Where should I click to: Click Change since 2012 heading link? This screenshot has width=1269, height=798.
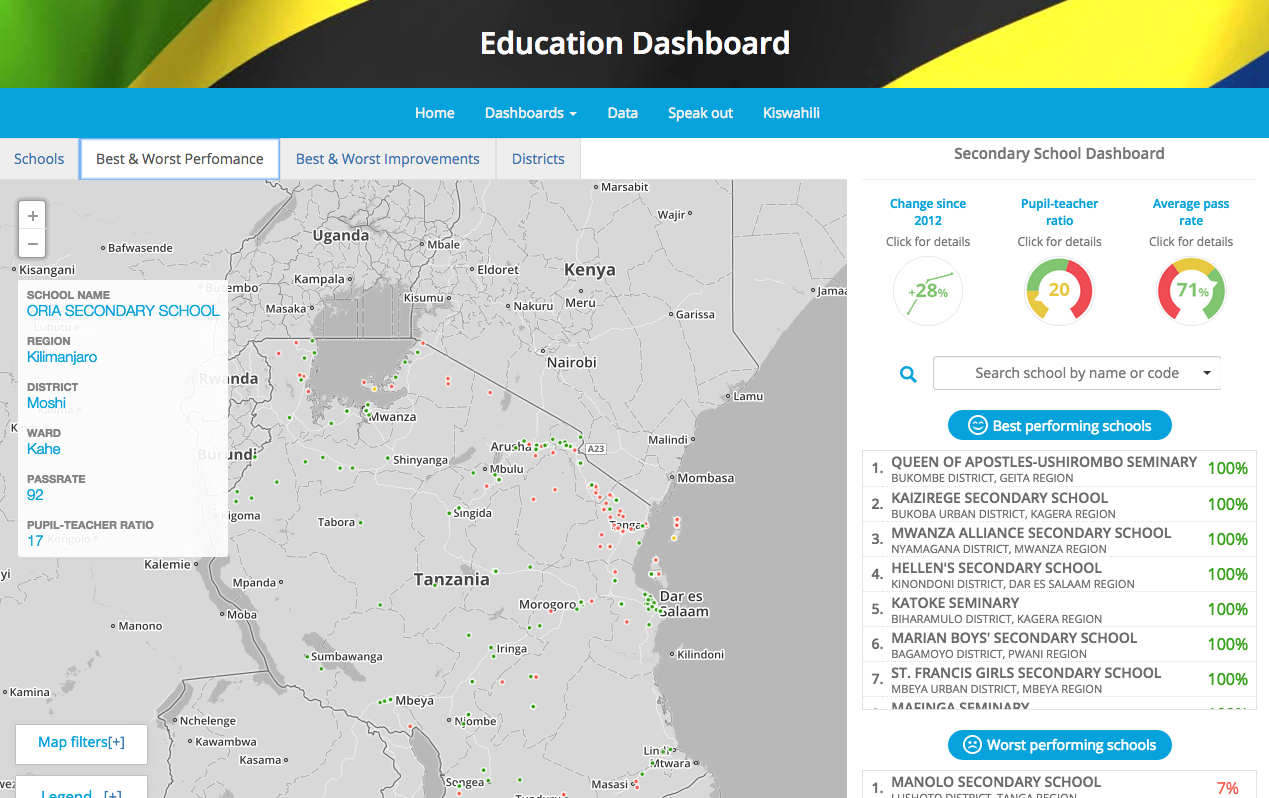point(928,212)
